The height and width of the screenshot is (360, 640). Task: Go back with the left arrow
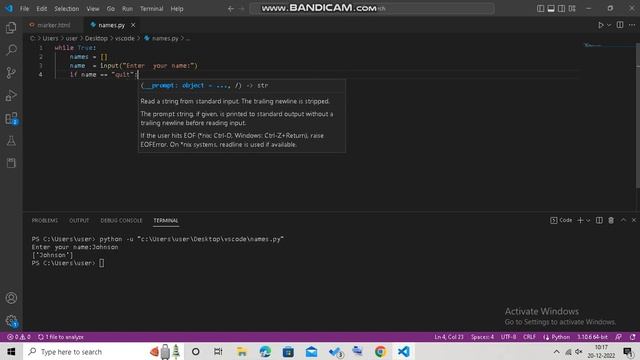[x=231, y=9]
